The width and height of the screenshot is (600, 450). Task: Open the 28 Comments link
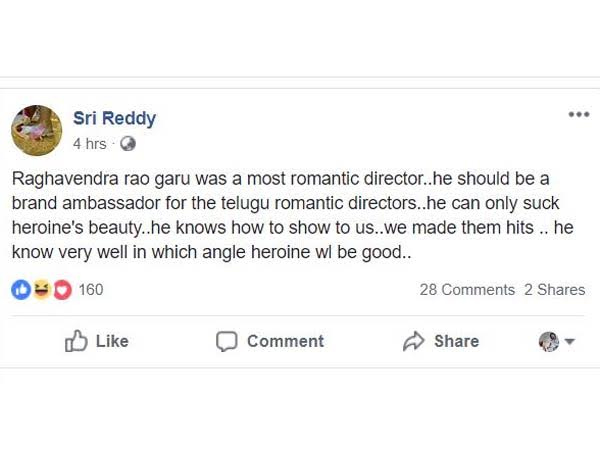467,290
